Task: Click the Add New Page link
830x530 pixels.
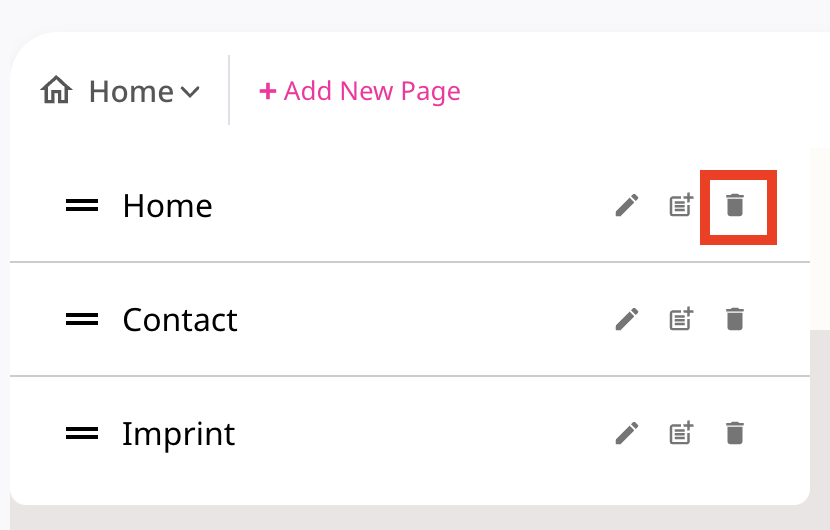Action: (x=360, y=91)
